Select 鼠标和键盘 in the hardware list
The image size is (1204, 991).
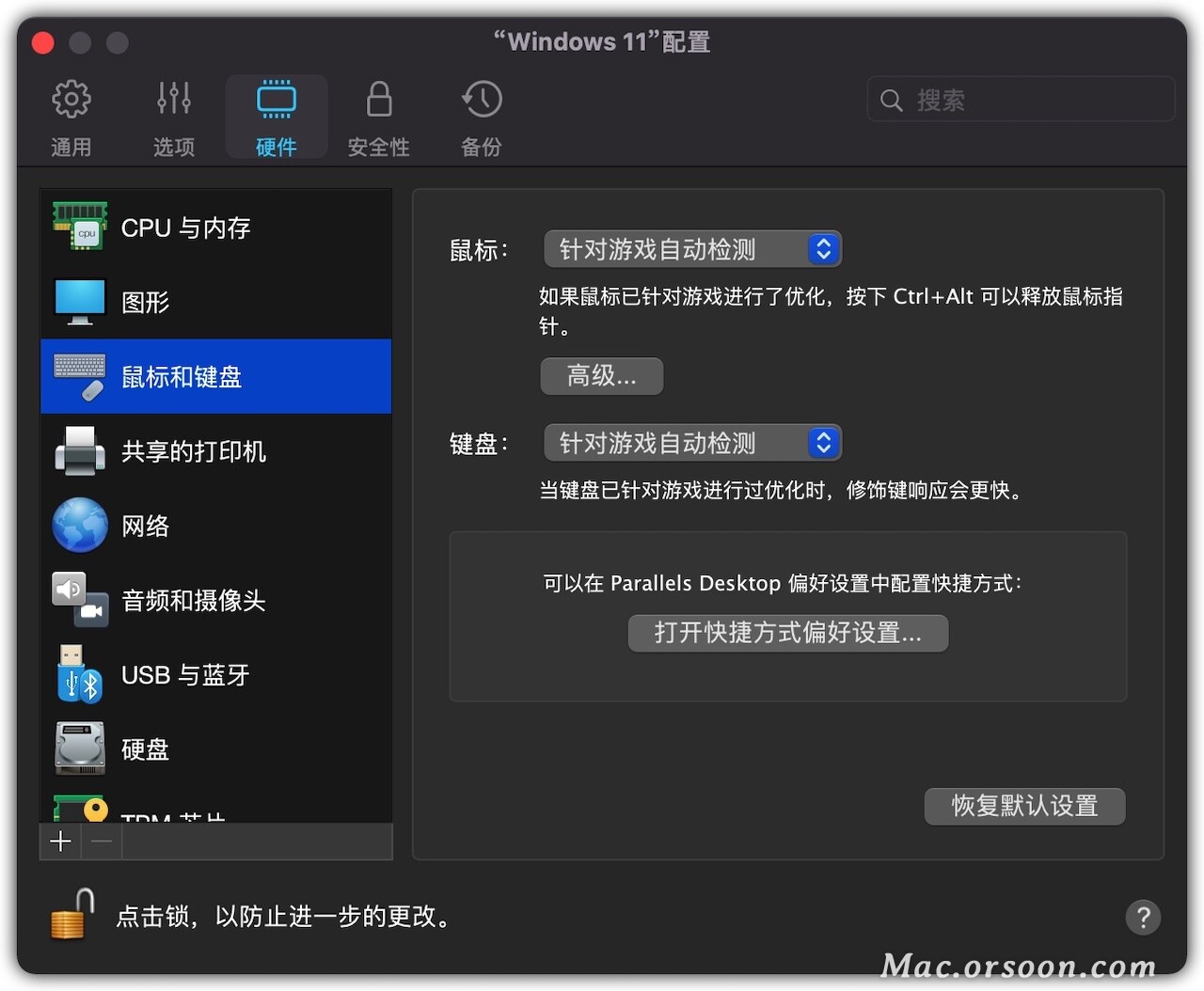click(x=216, y=376)
